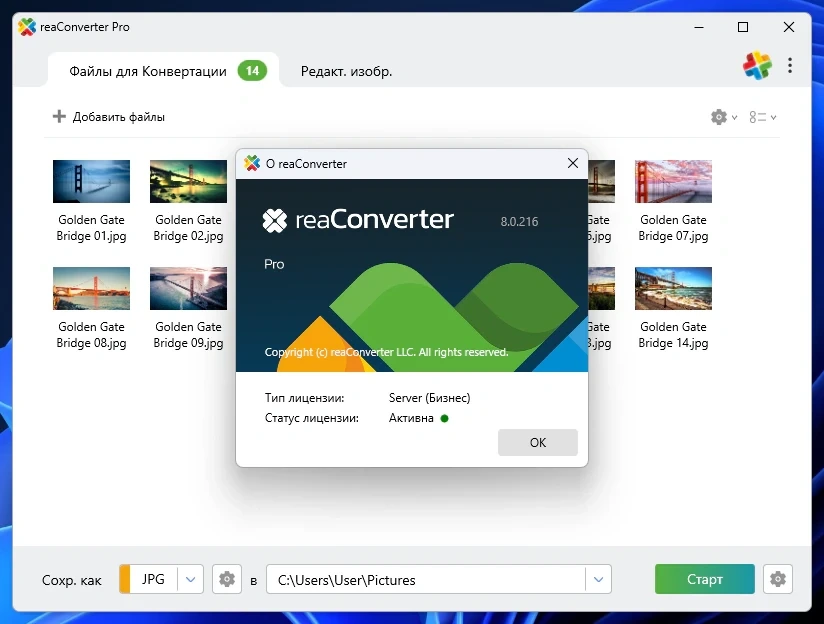The width and height of the screenshot is (824, 624).
Task: Select Golden Gate Bridge 07.jpg thumbnail
Action: [x=673, y=181]
